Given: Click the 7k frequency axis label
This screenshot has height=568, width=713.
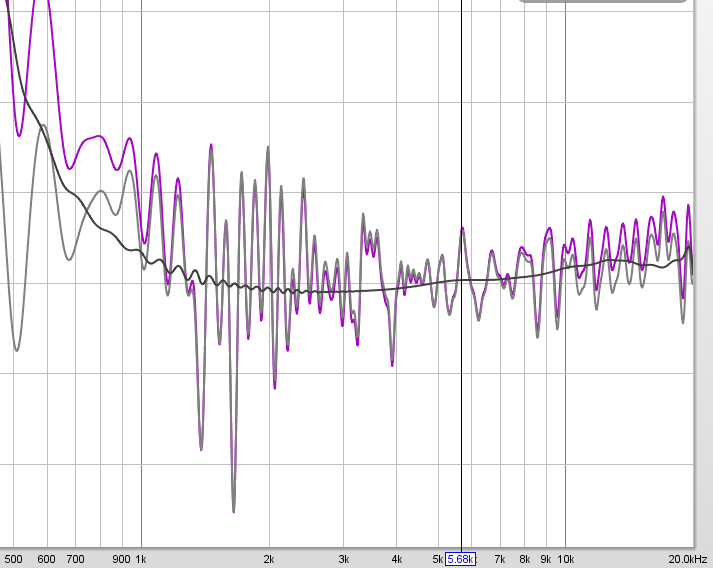Looking at the screenshot, I should click(x=500, y=559).
